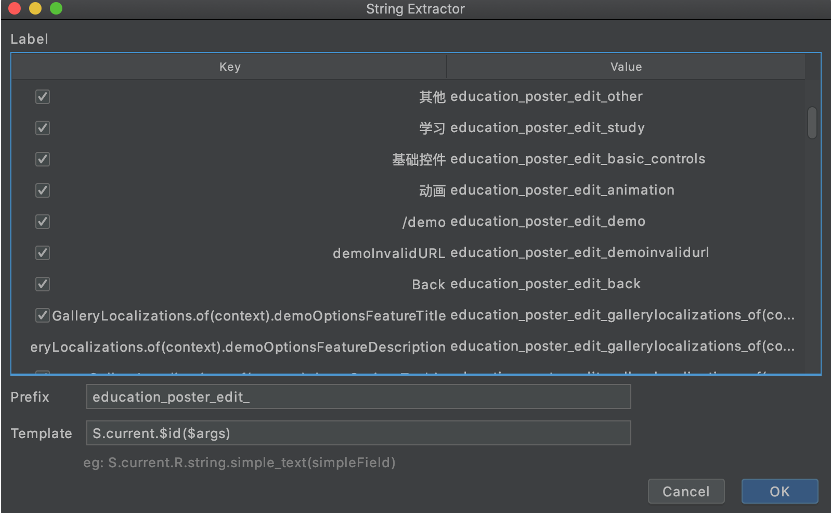Select the value education_poster_edit_demo
This screenshot has width=832, height=514.
point(548,221)
